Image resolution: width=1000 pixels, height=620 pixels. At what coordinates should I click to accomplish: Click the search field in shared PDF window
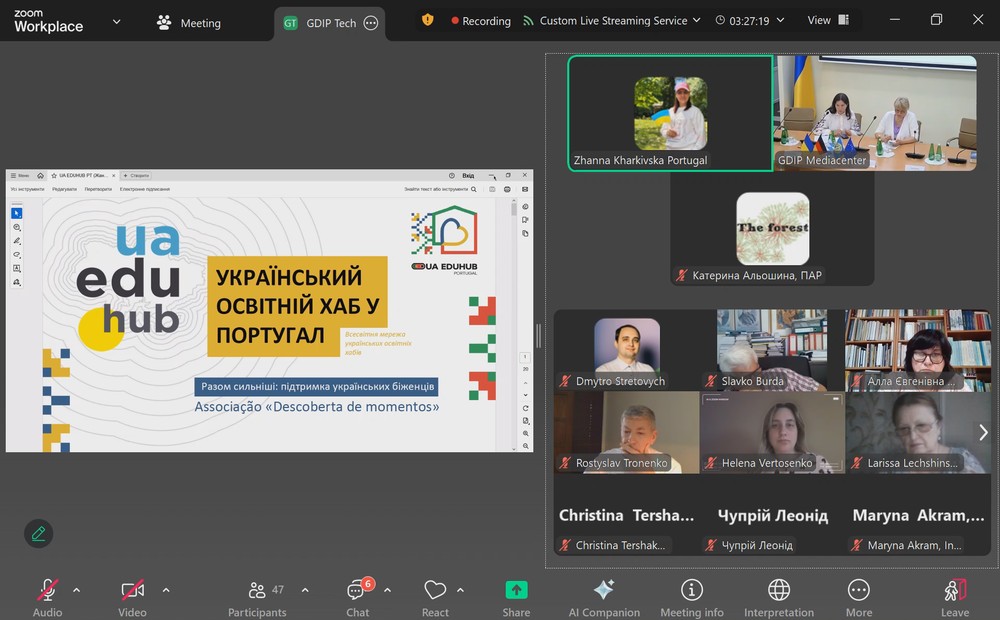click(x=440, y=189)
